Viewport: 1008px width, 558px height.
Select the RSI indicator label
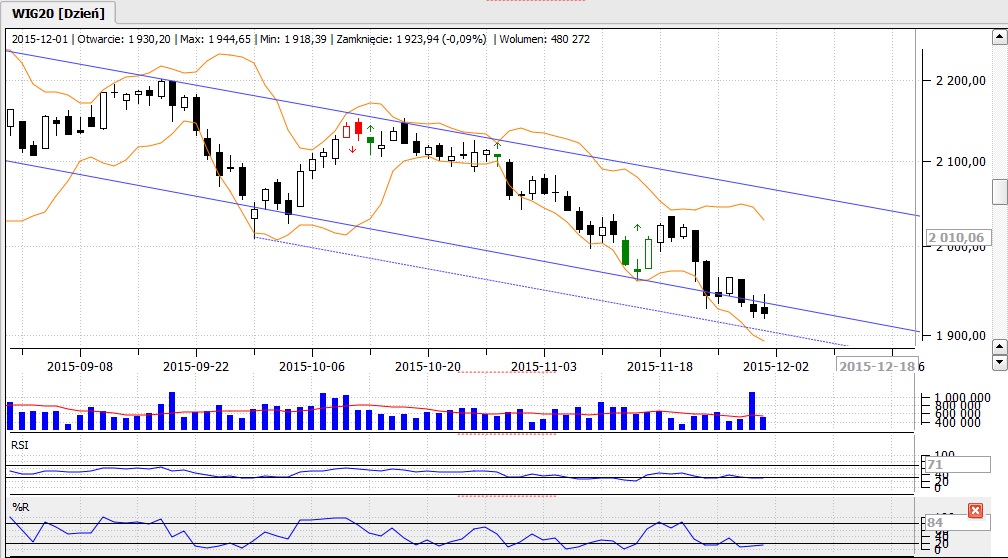click(20, 441)
